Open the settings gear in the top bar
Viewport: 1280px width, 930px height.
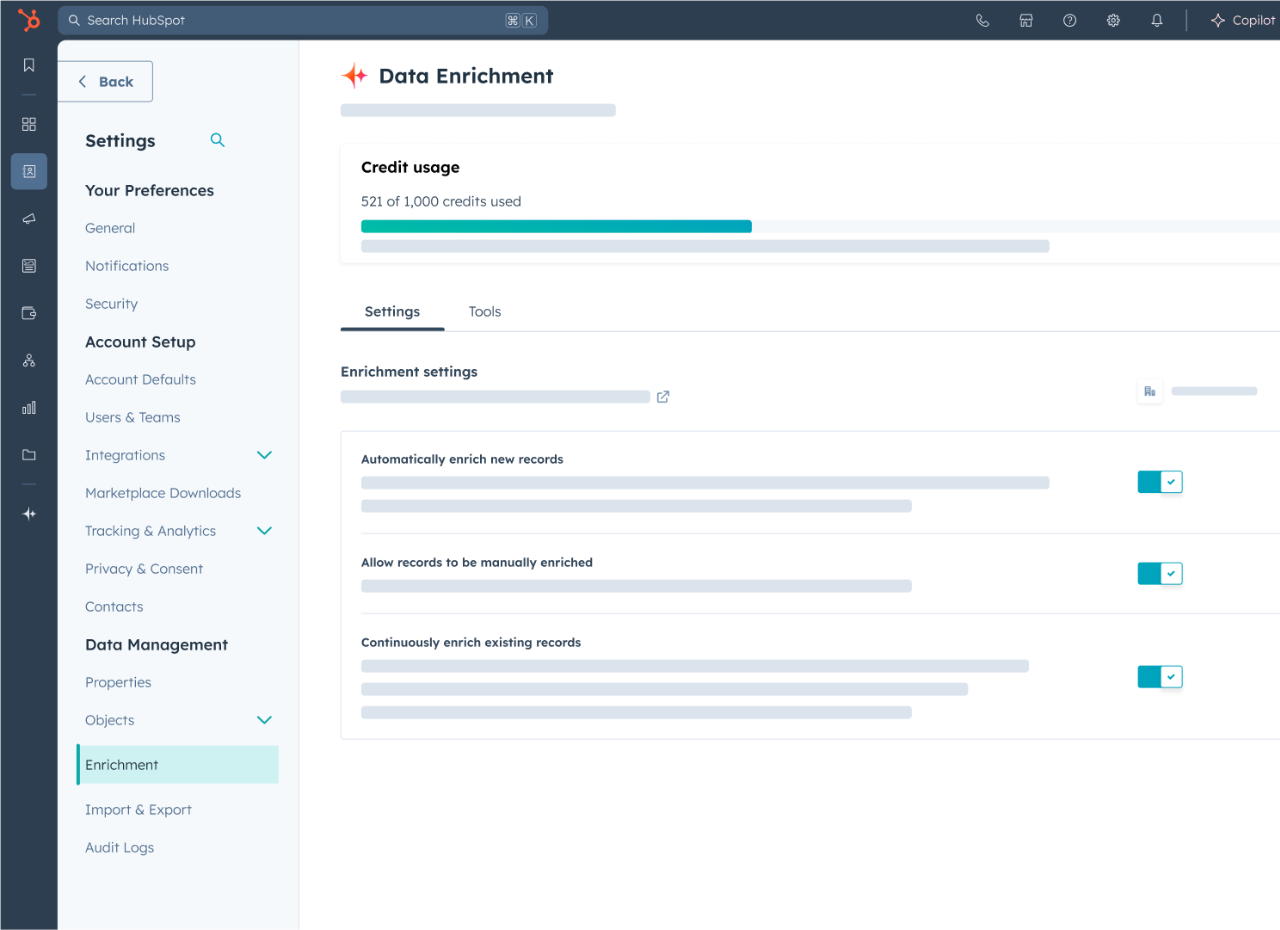(1113, 20)
